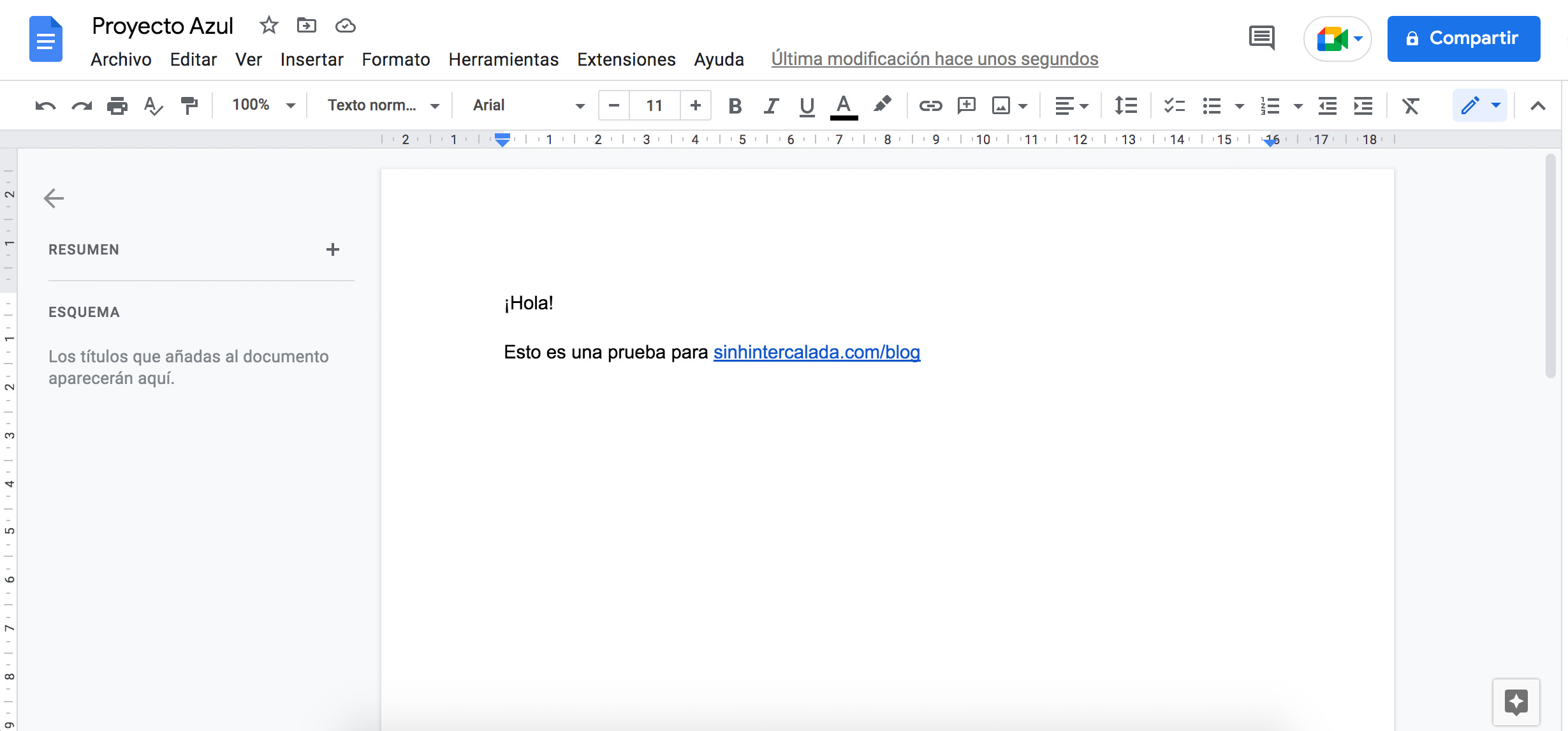Select the Paint format roller icon
This screenshot has width=1568, height=731.
[x=189, y=105]
